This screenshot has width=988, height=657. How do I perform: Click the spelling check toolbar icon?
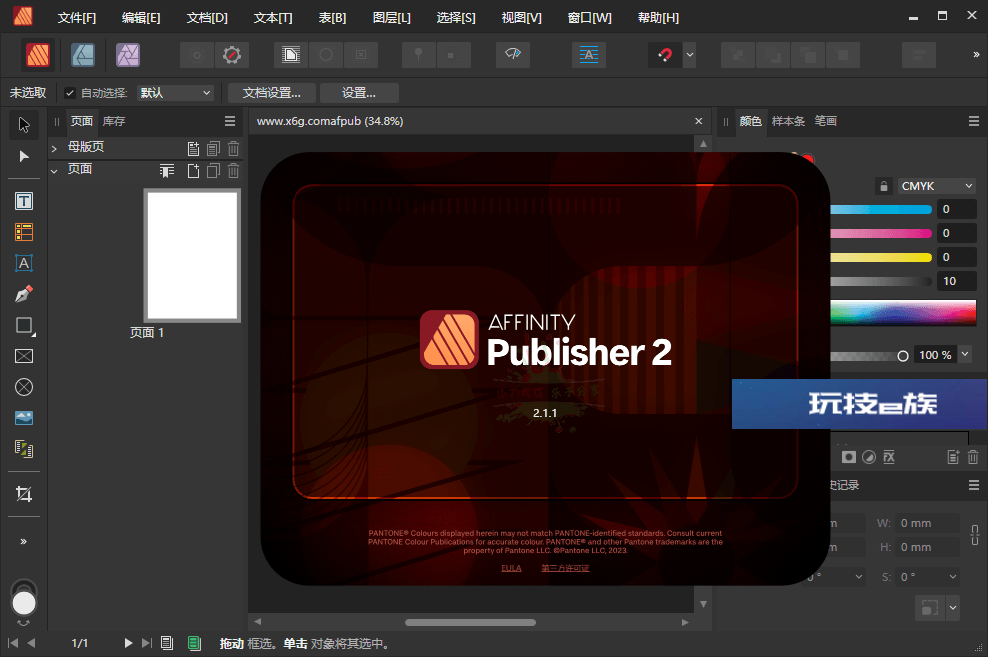point(513,55)
